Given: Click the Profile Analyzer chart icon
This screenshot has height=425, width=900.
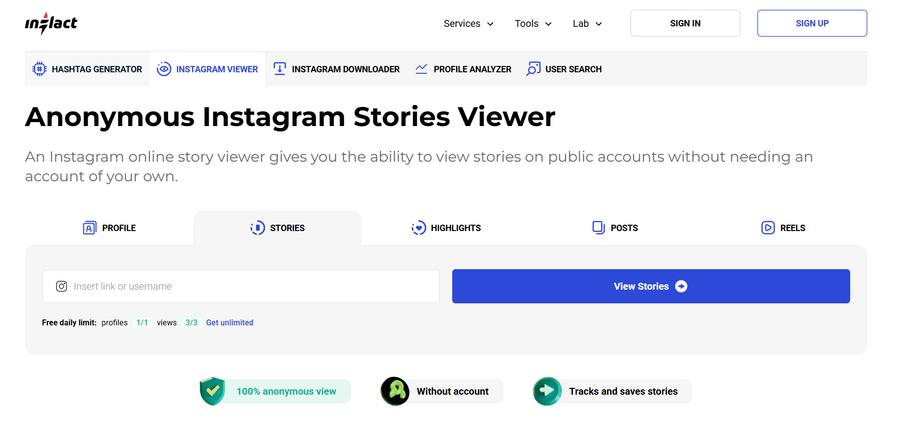Looking at the screenshot, I should 422,69.
